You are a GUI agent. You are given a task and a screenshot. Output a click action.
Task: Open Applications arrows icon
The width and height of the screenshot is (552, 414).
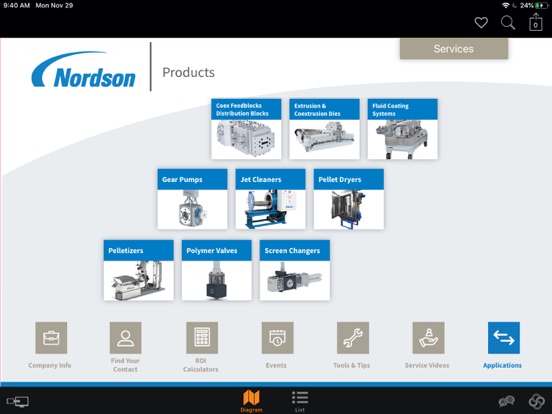(x=504, y=338)
